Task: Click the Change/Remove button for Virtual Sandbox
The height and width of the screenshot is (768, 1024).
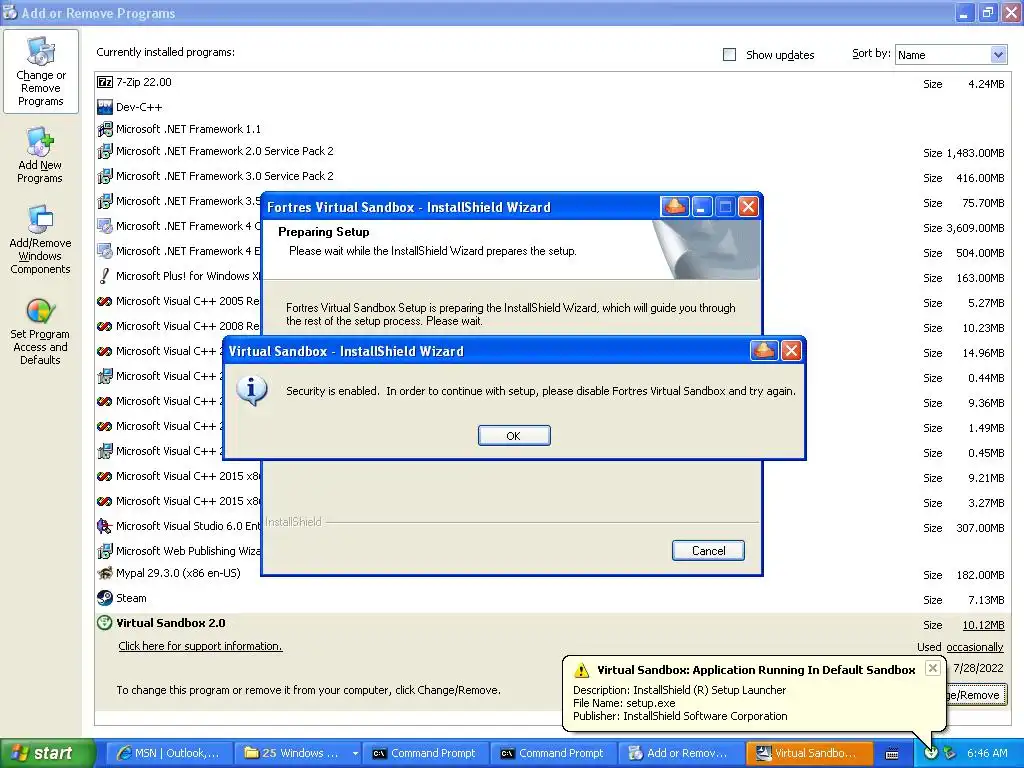Action: (976, 695)
